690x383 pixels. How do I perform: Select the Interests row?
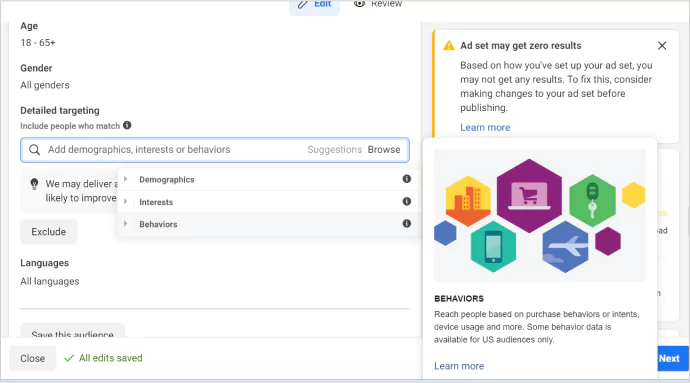coord(268,202)
